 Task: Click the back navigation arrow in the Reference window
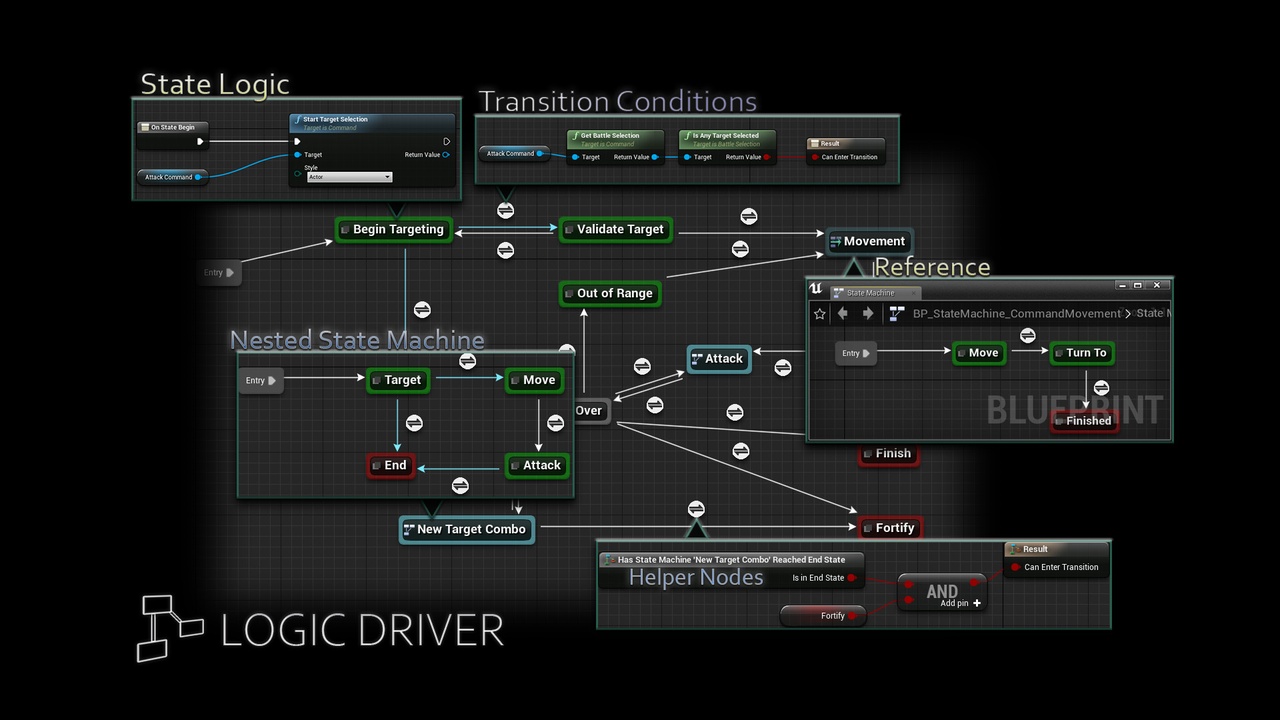(843, 313)
